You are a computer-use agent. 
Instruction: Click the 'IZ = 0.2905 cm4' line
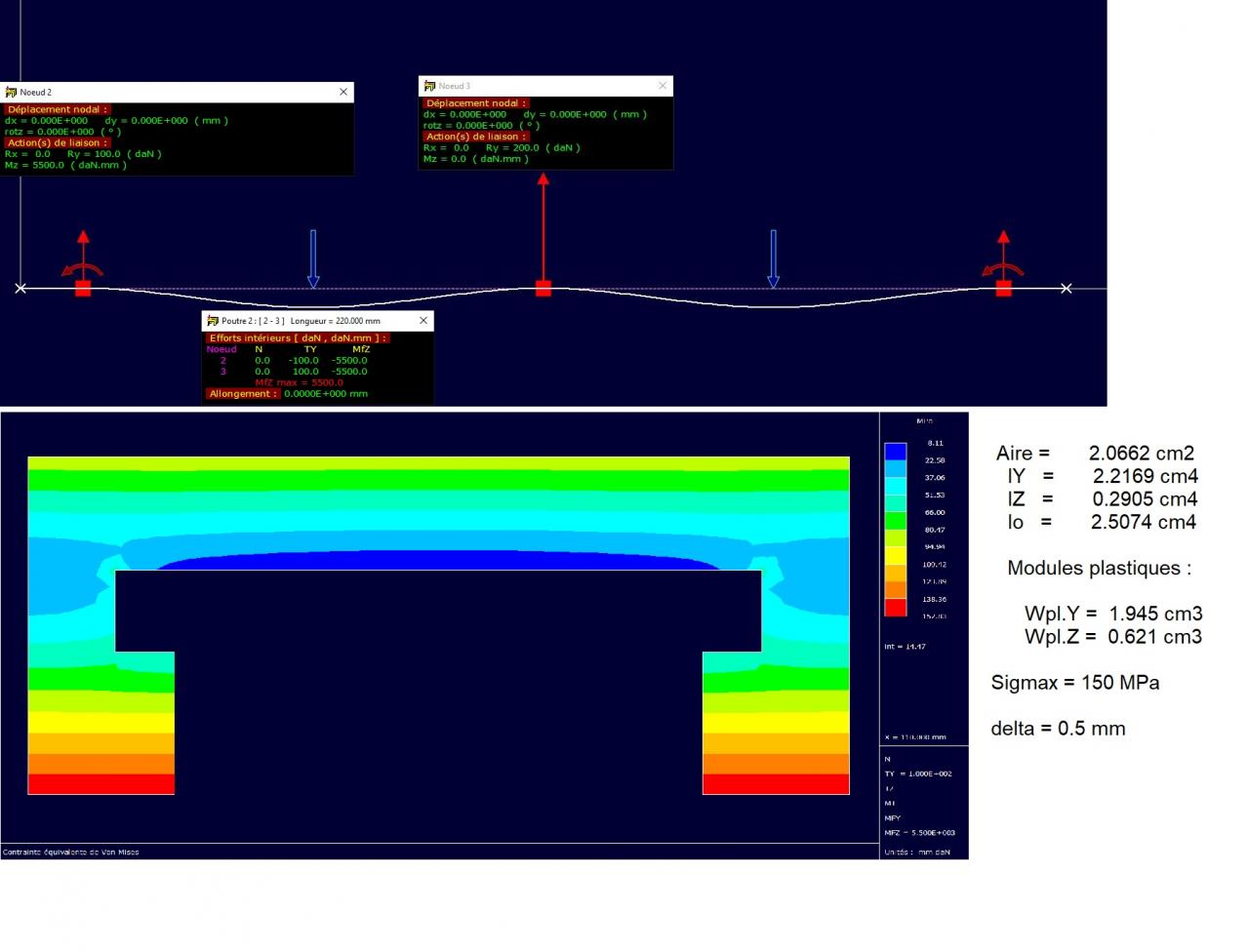pyautogui.click(x=1103, y=499)
